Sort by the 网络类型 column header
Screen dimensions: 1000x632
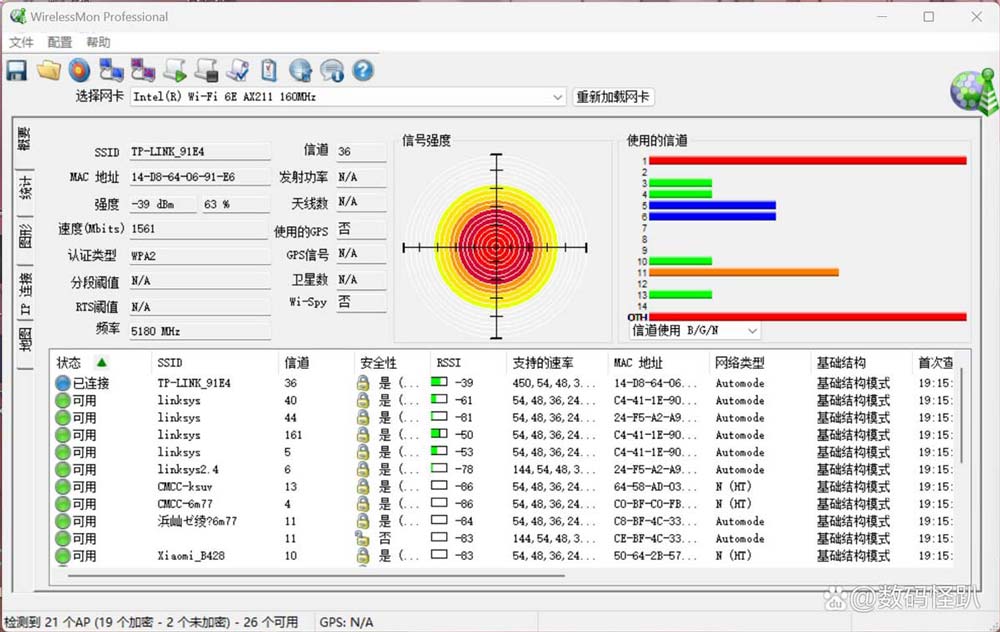(x=760, y=363)
